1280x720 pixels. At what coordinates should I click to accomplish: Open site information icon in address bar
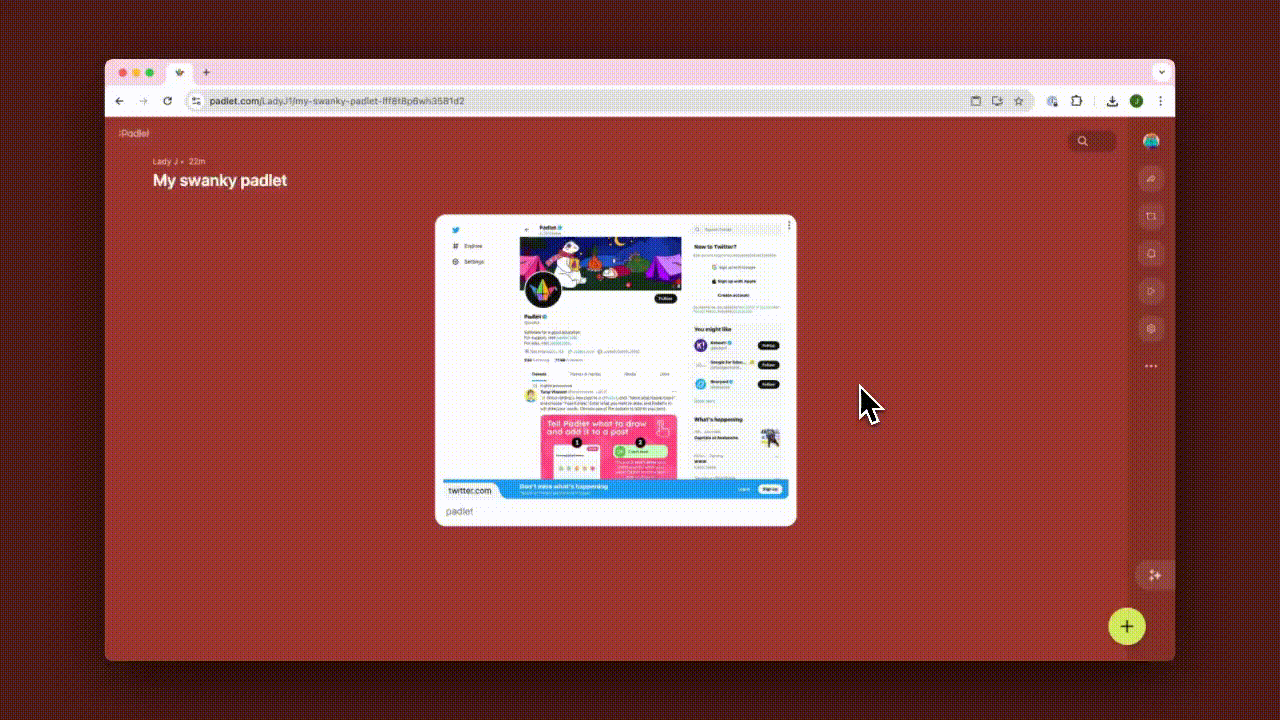coord(196,101)
